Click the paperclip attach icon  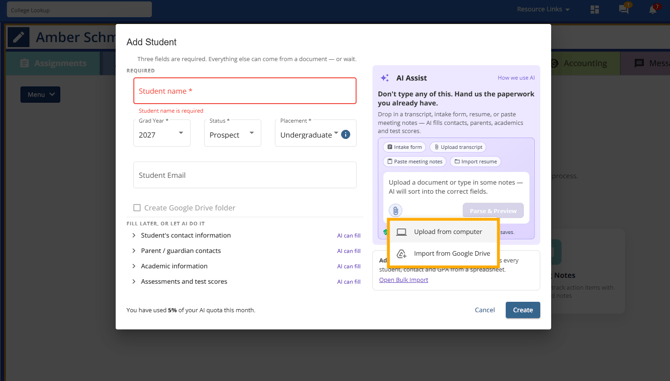(x=395, y=211)
